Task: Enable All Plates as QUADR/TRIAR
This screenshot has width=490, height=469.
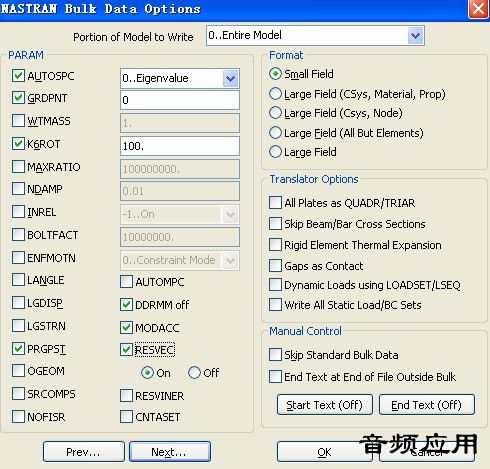Action: (275, 203)
